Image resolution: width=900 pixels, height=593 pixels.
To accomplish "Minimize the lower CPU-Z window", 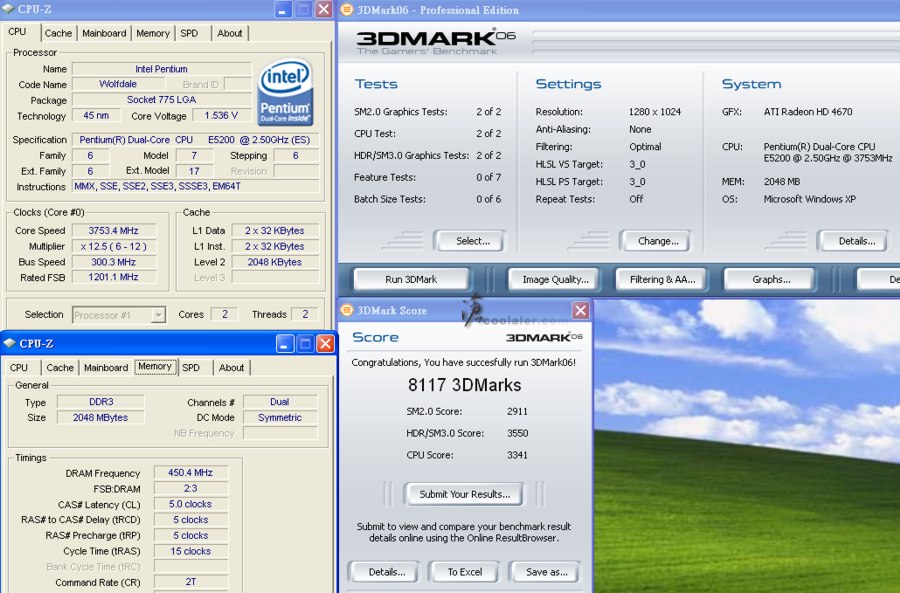I will [x=285, y=344].
